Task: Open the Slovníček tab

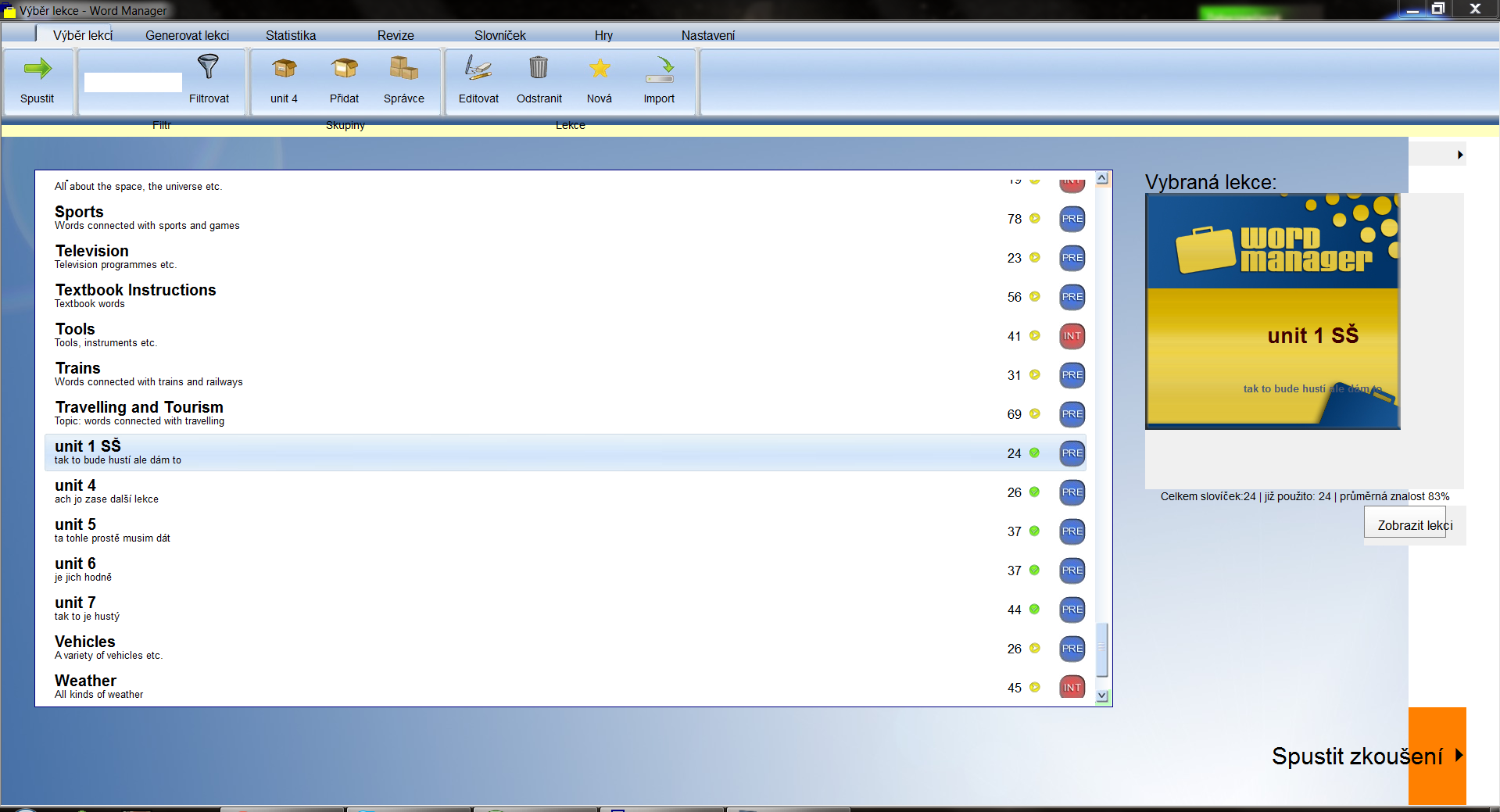Action: tap(500, 35)
